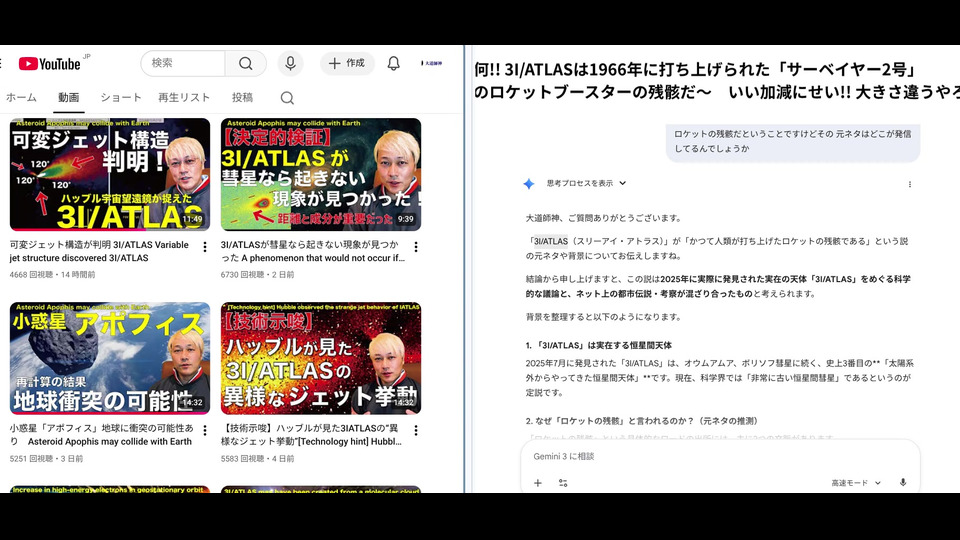The image size is (960, 540).
Task: Open title link 可変ジェット構造が判明 3I/ATLAS
Action: 99,251
